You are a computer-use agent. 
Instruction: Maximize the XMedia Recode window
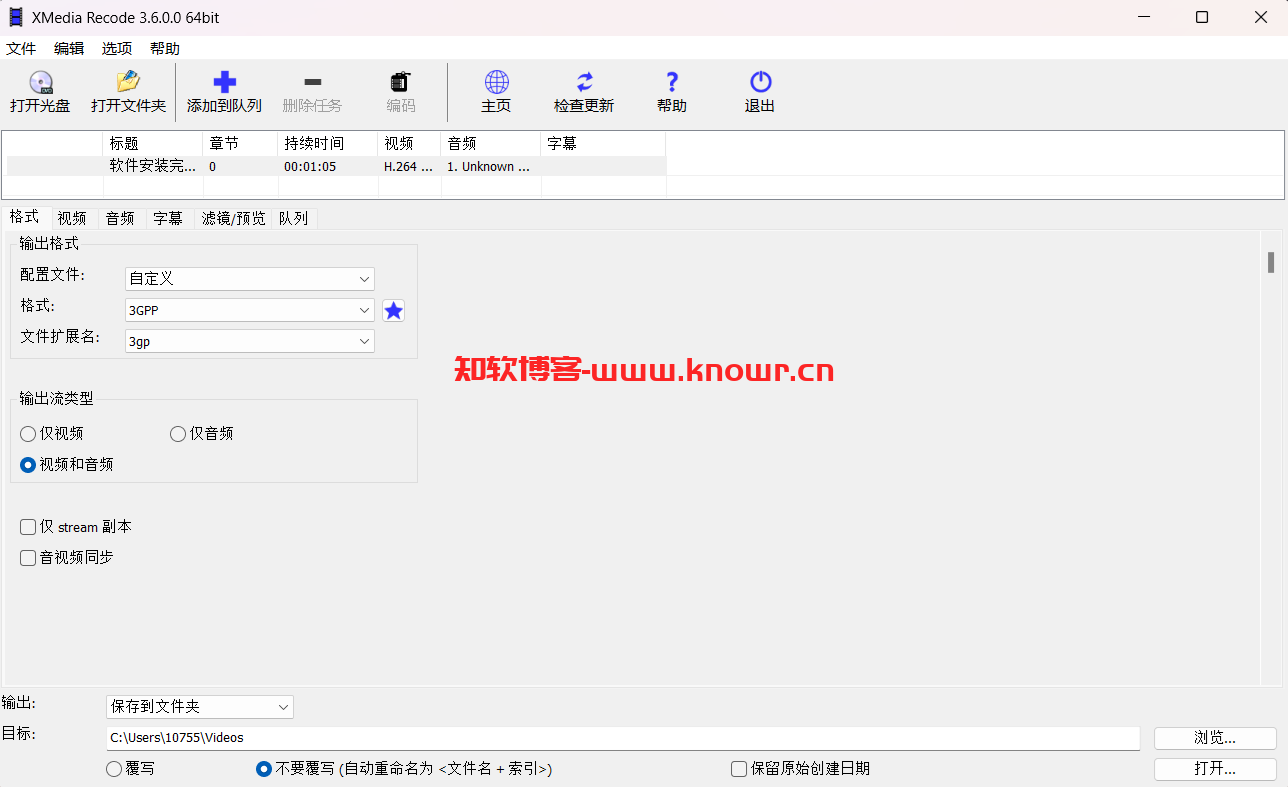coord(1202,17)
